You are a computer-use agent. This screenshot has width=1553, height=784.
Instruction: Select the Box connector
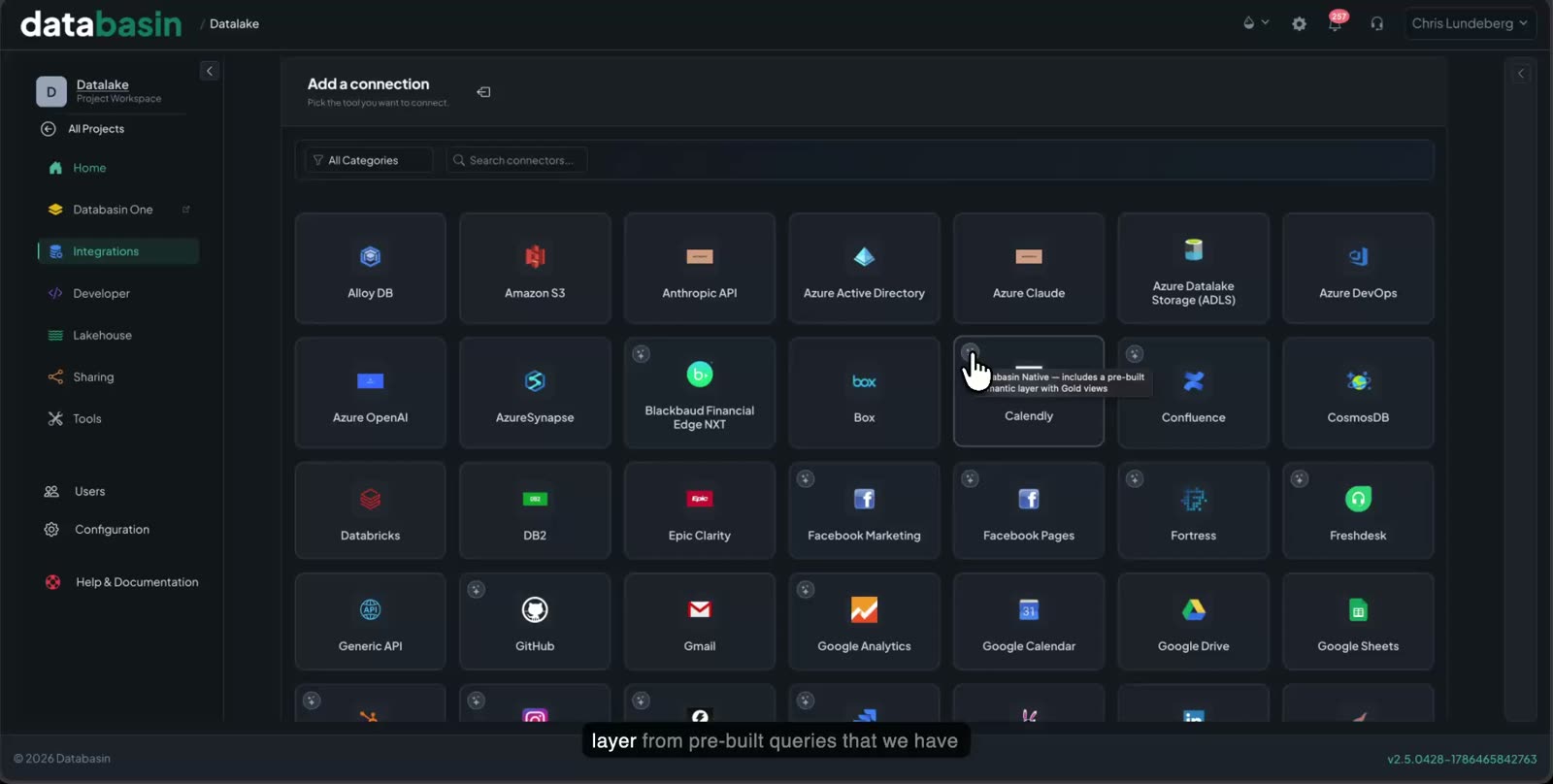coord(864,392)
